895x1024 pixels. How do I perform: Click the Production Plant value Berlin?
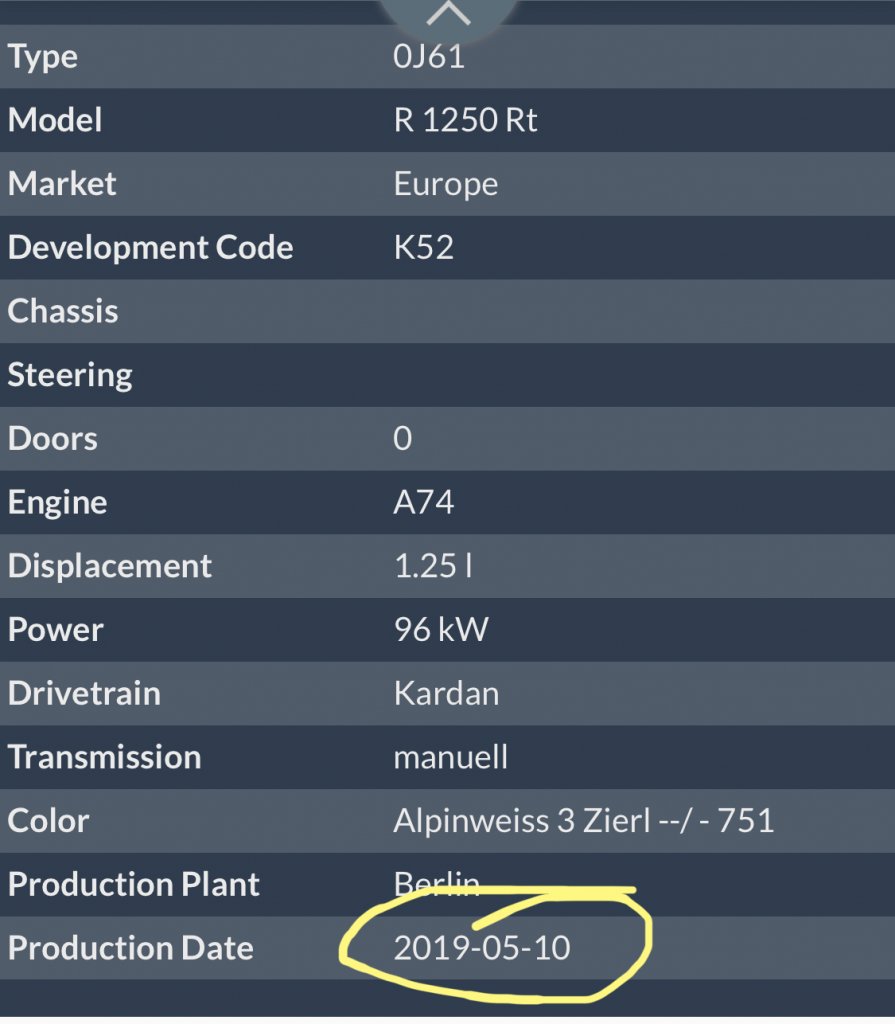[436, 884]
